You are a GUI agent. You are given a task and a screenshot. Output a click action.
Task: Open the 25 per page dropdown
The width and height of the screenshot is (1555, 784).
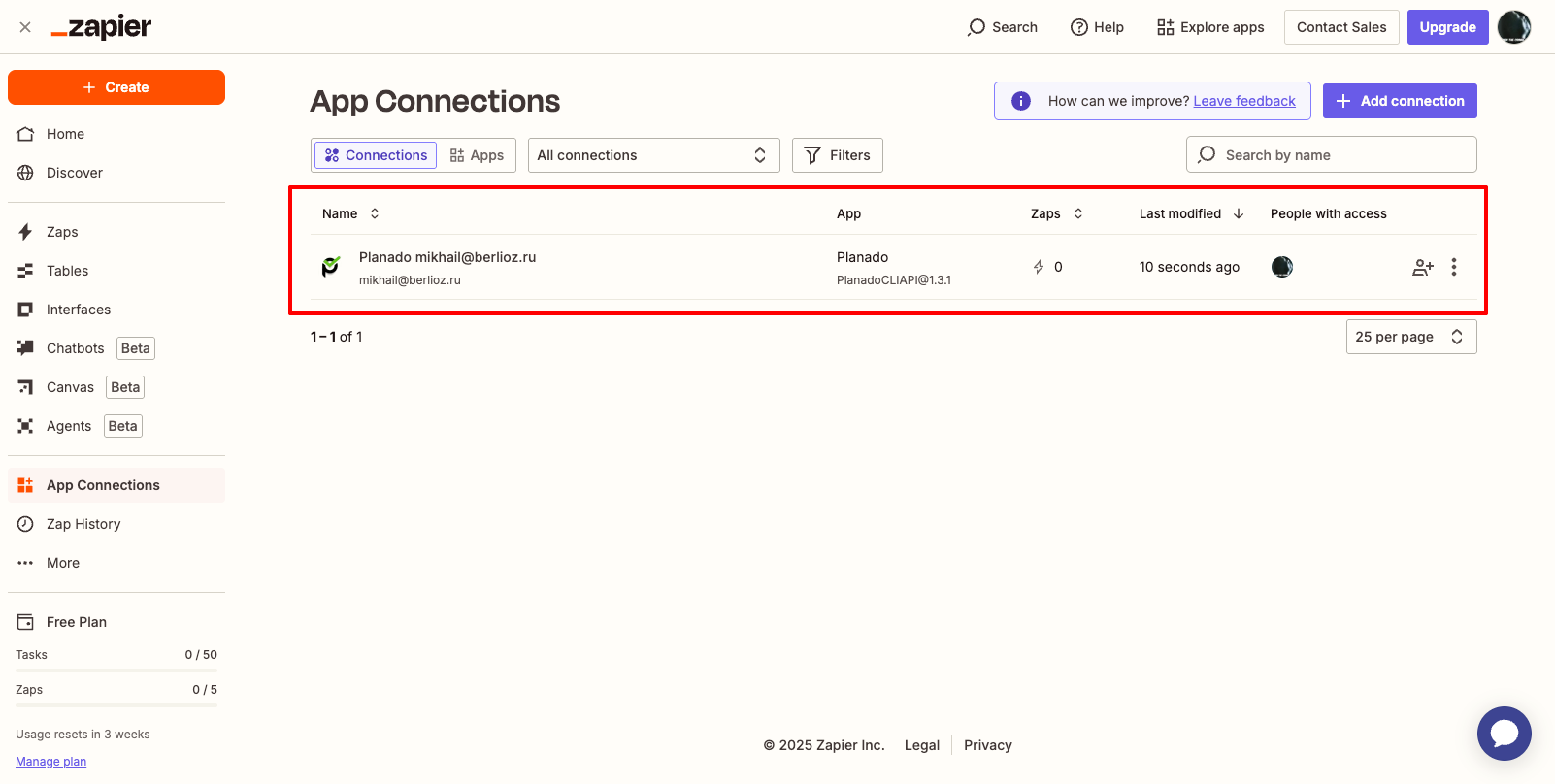pyautogui.click(x=1411, y=337)
